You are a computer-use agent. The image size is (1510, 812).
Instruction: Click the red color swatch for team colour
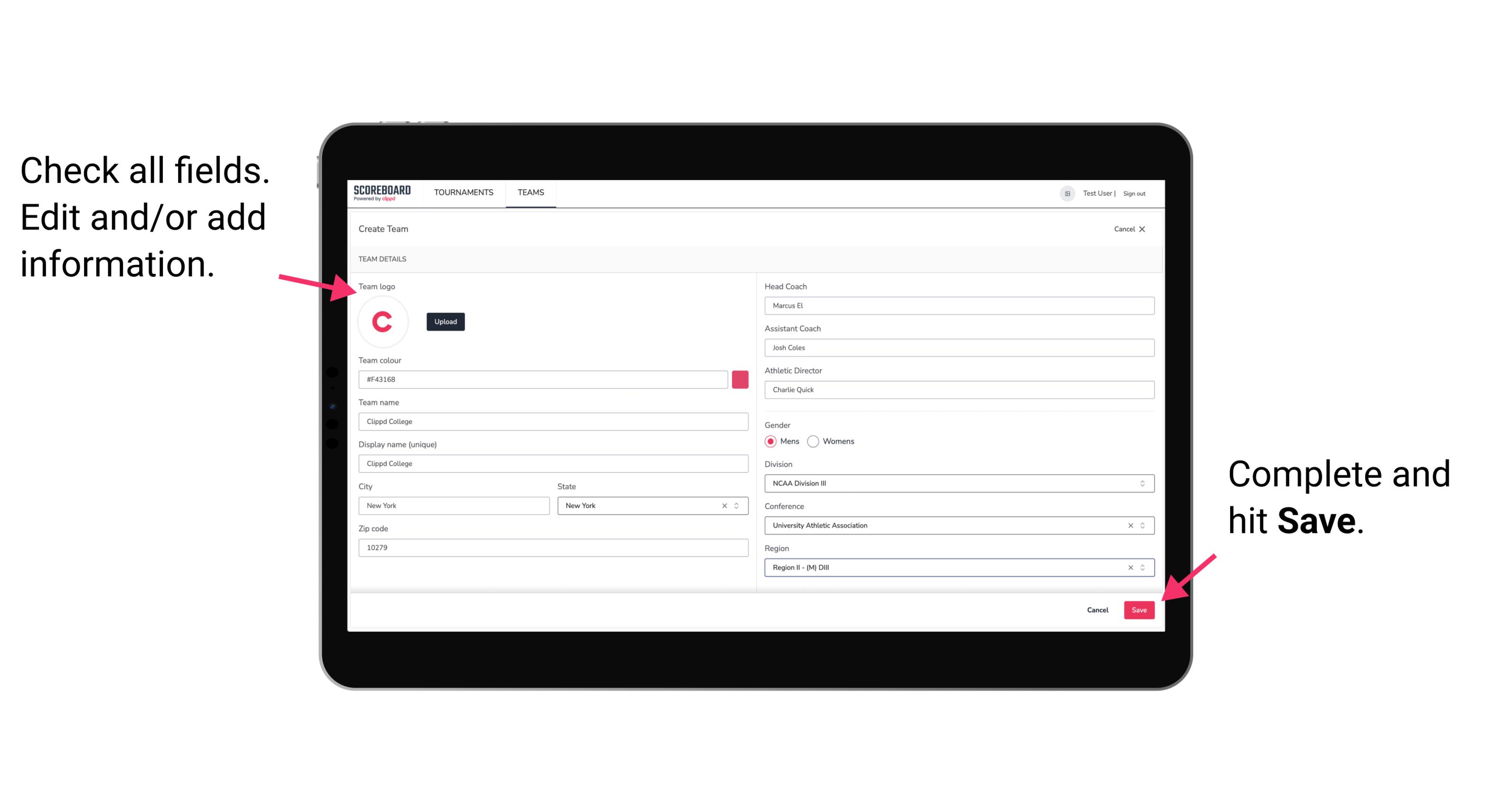click(741, 379)
